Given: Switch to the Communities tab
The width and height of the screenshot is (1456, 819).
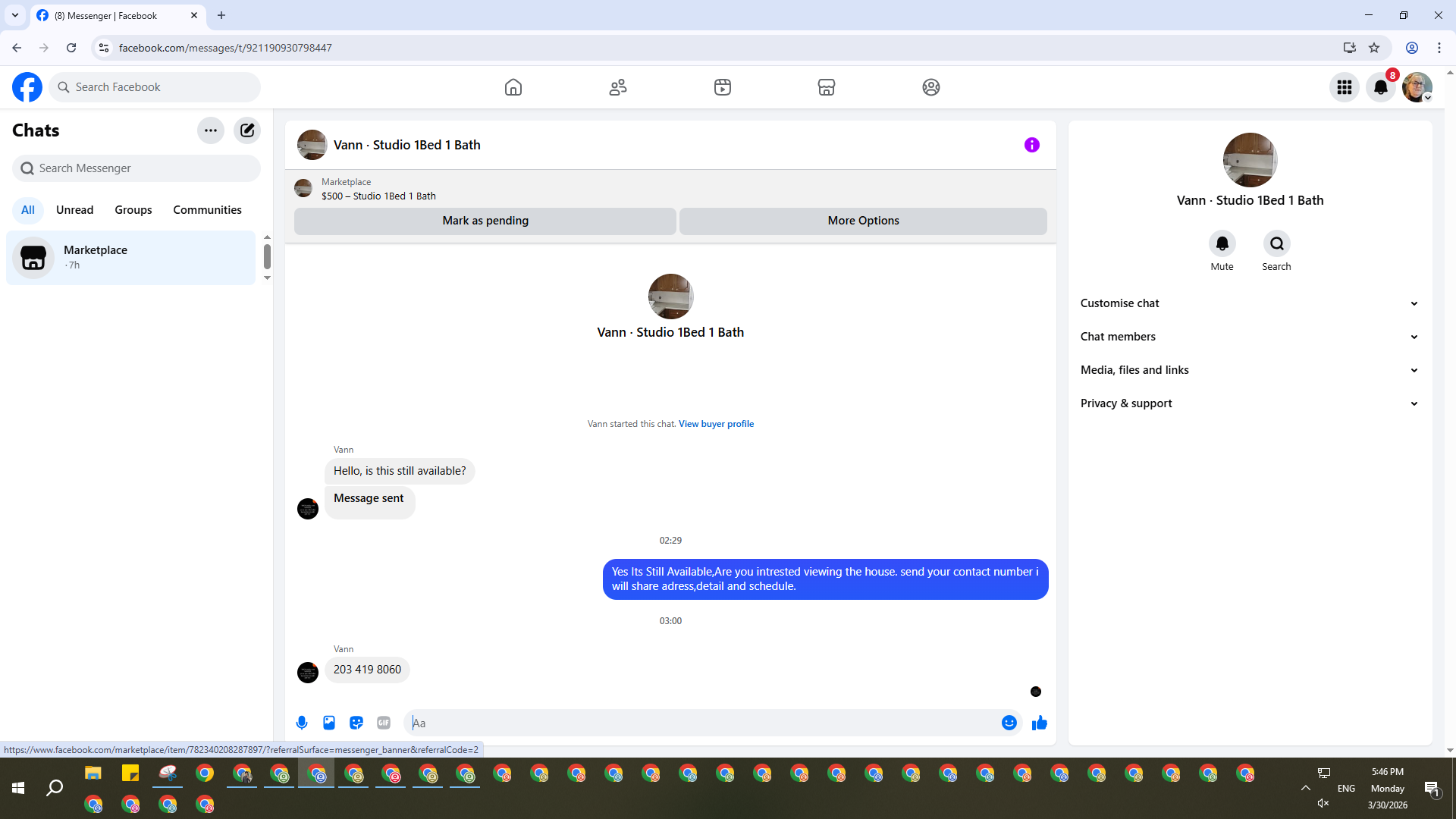Looking at the screenshot, I should 207,210.
